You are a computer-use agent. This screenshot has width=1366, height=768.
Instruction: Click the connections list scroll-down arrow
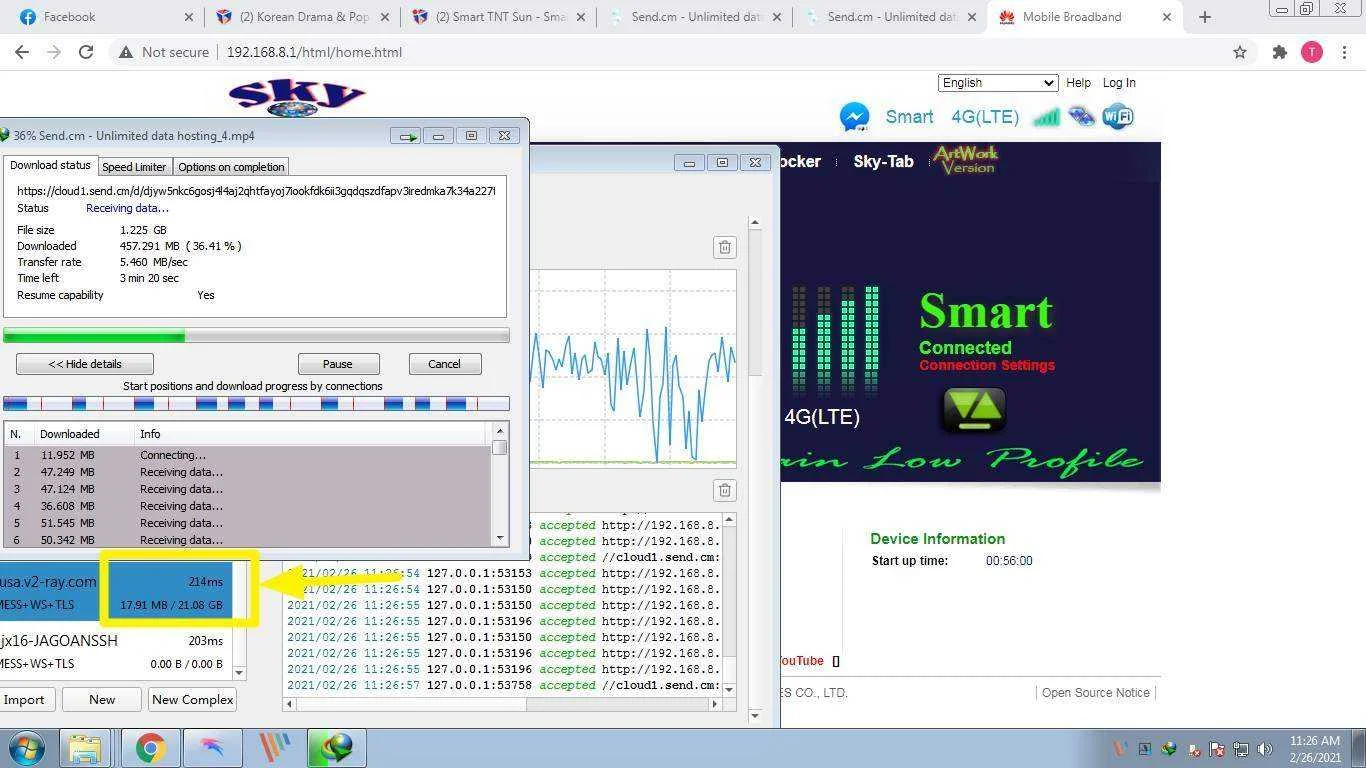point(500,538)
